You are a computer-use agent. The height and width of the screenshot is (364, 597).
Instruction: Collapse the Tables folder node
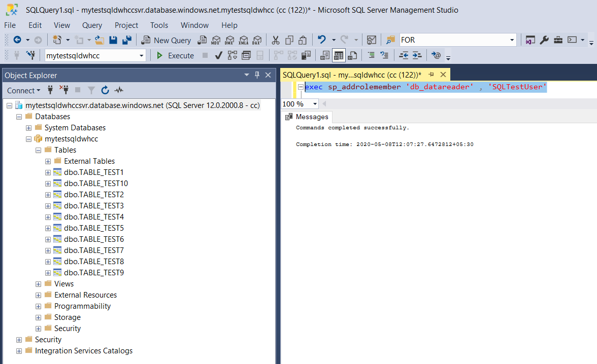coord(38,150)
